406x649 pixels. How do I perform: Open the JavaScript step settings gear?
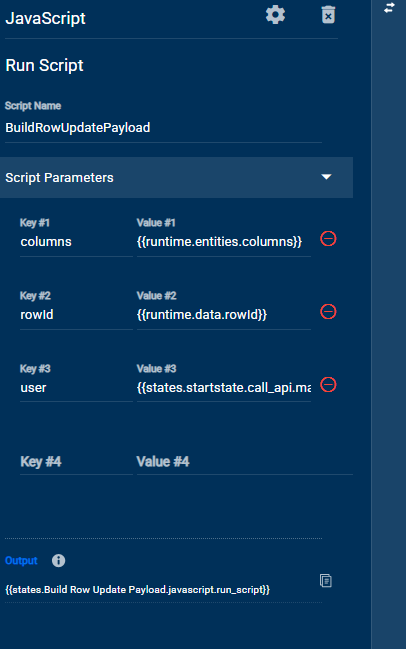pyautogui.click(x=275, y=15)
